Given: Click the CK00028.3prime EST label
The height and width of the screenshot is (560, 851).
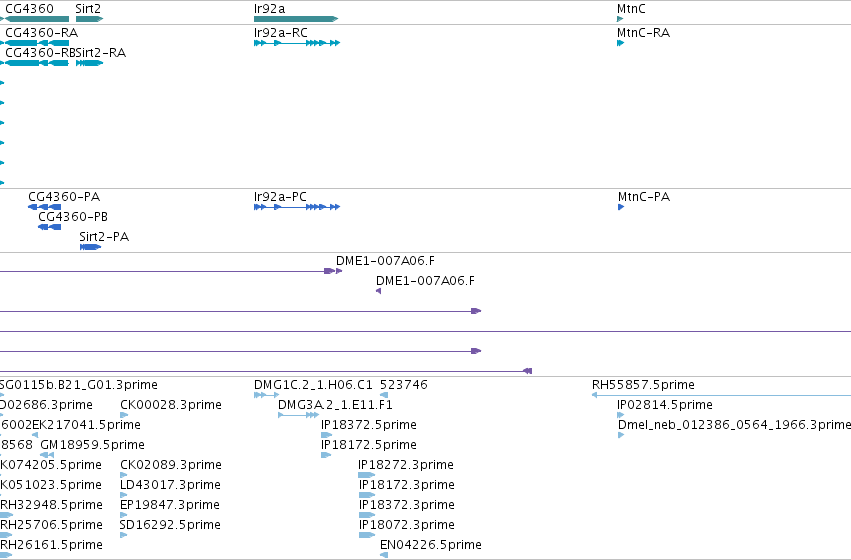Looking at the screenshot, I should [171, 405].
